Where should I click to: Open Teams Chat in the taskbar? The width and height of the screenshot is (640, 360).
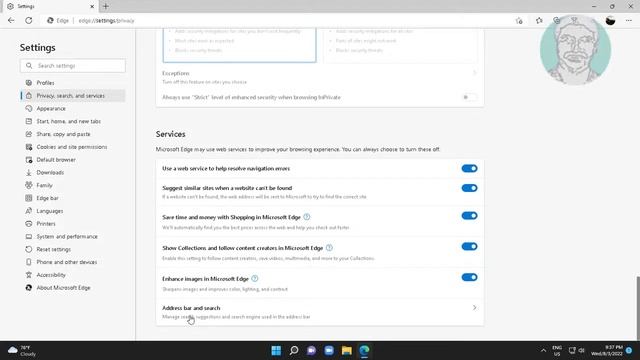[x=311, y=351]
